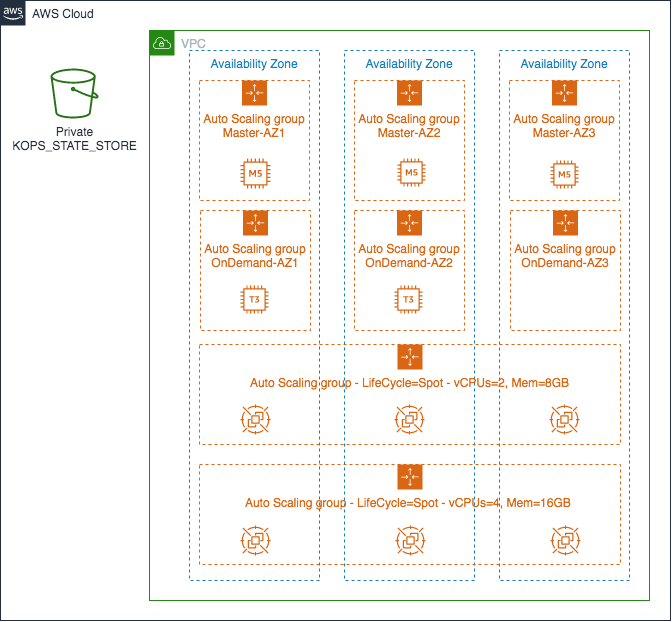Select the leftmost Availability Zone label
The width and height of the screenshot is (672, 622).
254,64
